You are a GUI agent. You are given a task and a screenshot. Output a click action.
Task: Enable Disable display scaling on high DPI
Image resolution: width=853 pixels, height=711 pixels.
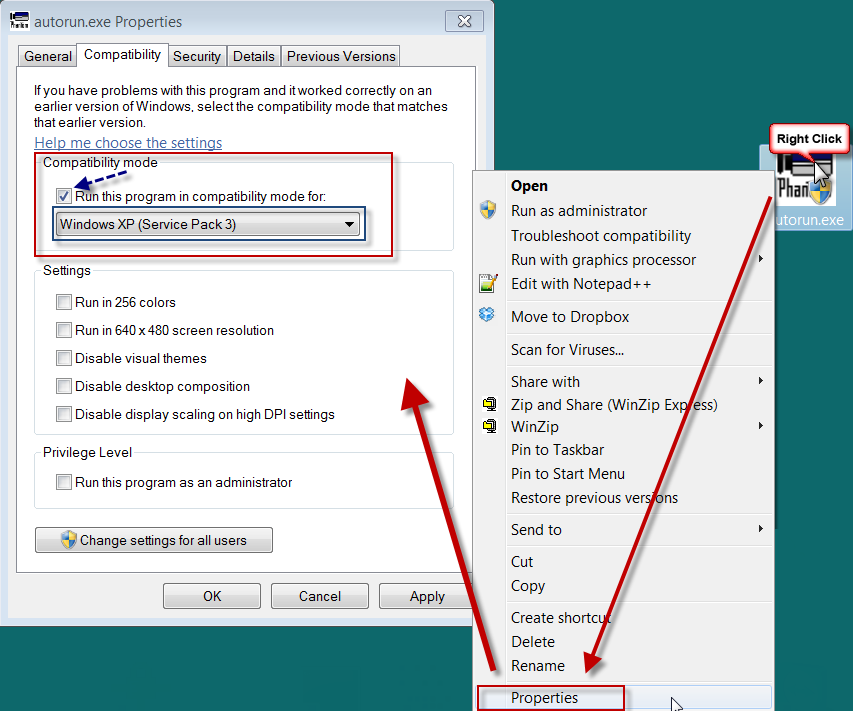pyautogui.click(x=64, y=415)
